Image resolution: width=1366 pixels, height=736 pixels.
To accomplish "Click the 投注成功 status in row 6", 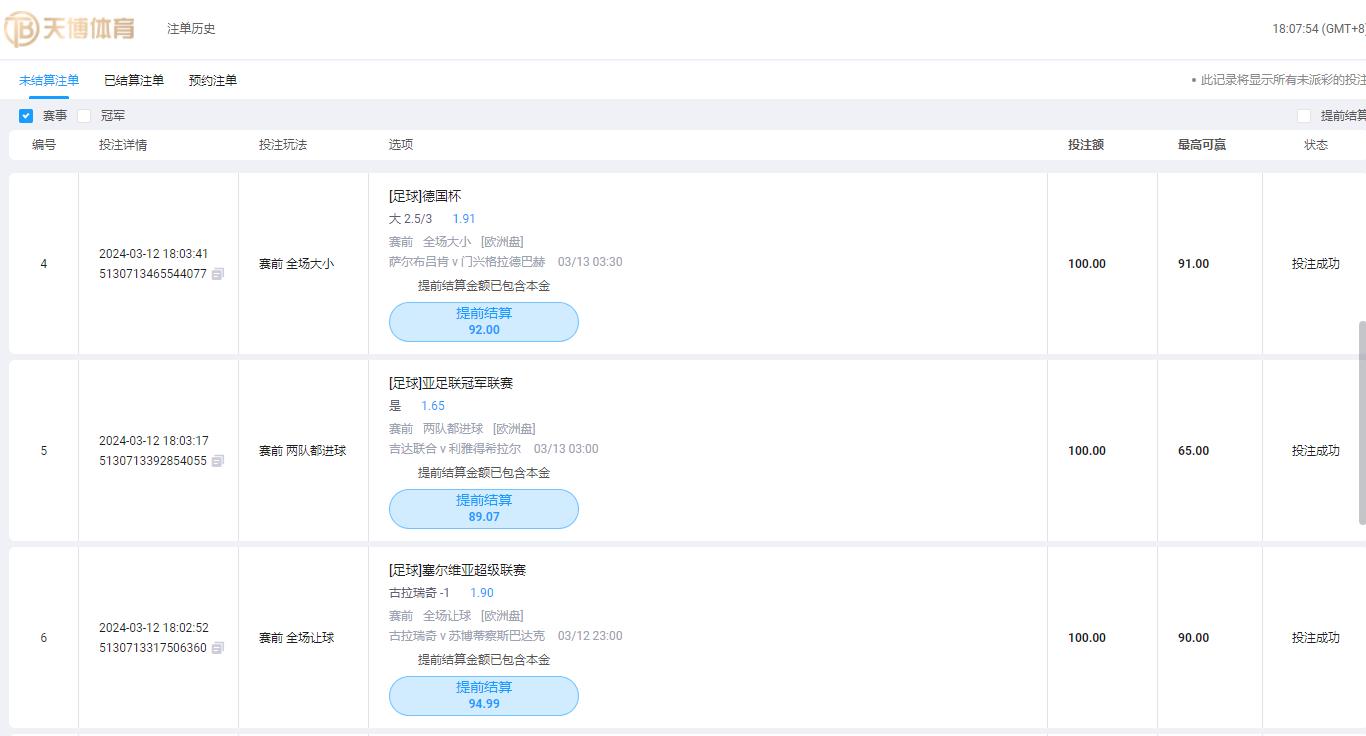I will [x=1316, y=638].
